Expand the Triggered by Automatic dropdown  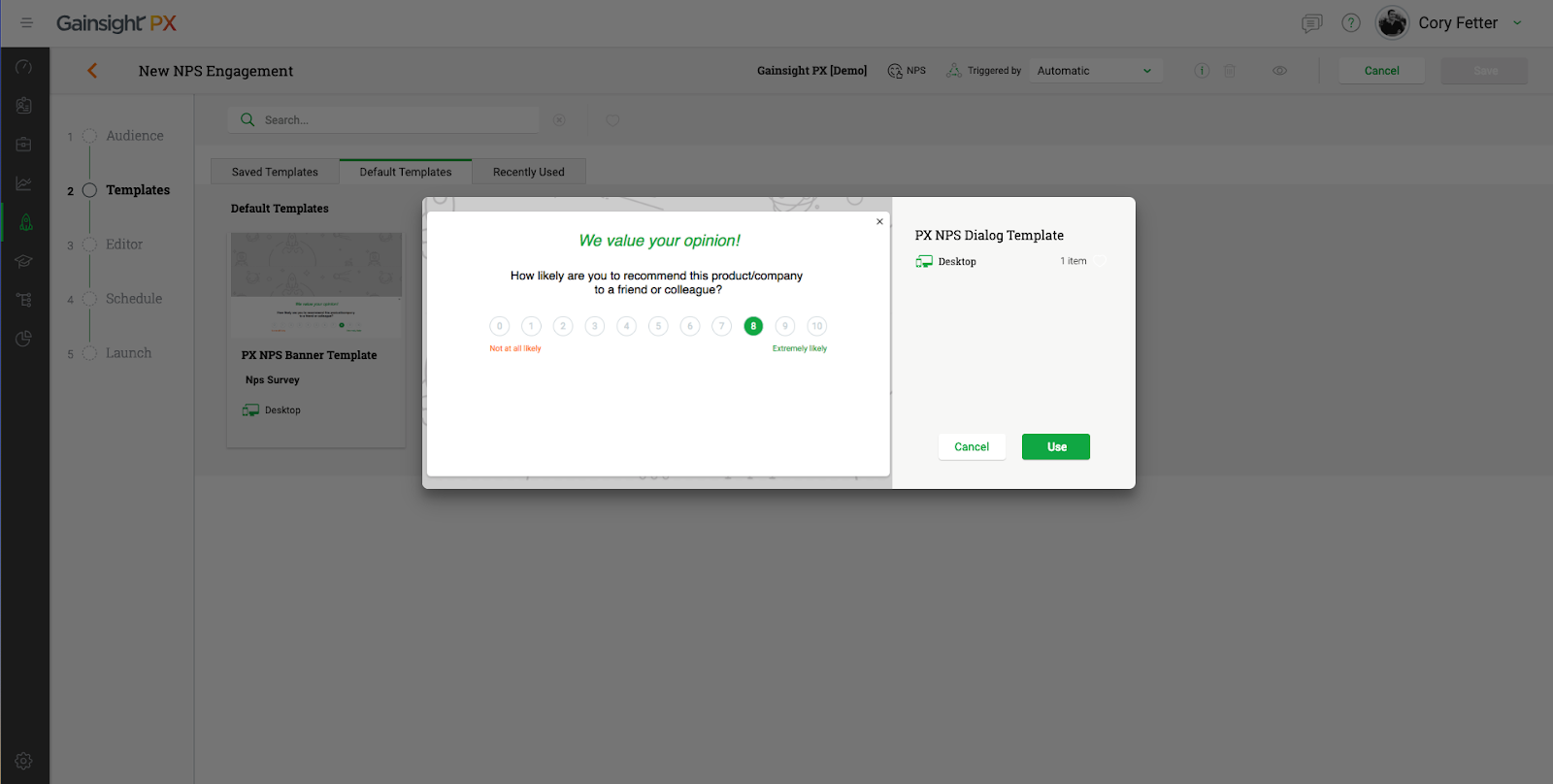(x=1094, y=71)
